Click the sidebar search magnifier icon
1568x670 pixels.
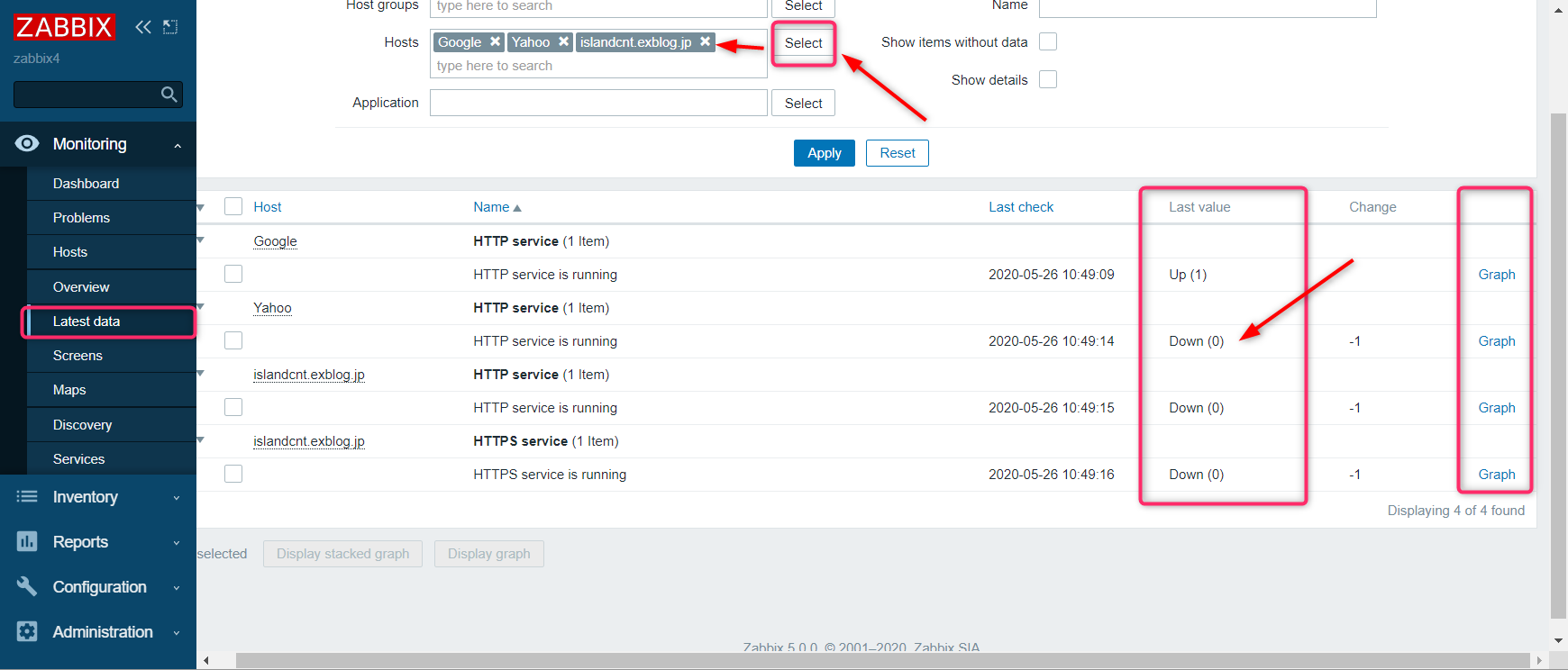[169, 95]
